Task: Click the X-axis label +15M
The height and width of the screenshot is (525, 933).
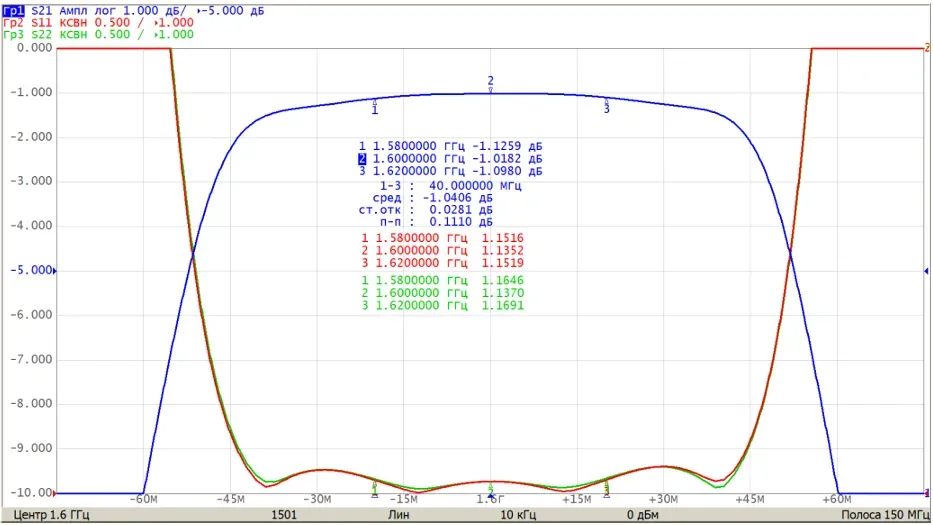Action: click(577, 499)
